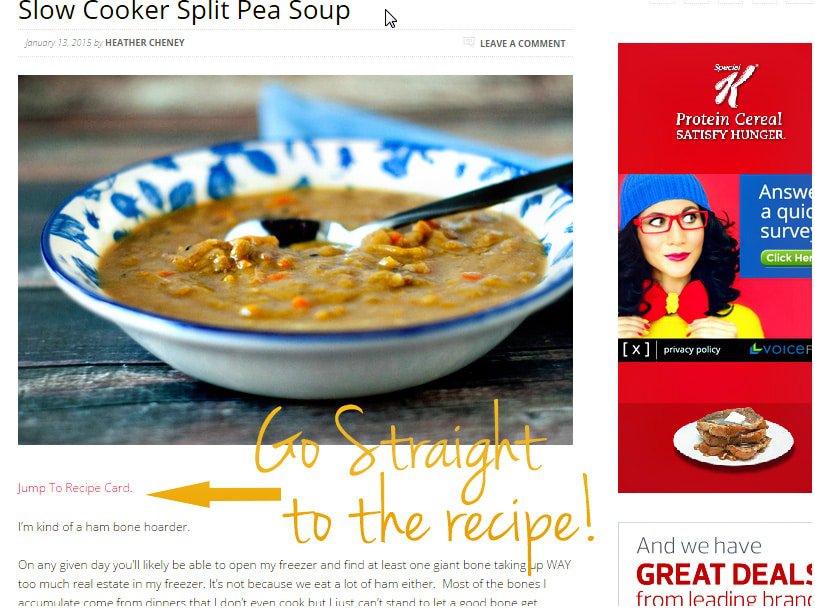Close the survey ad with the [x] button
This screenshot has width=815, height=611.
point(636,350)
